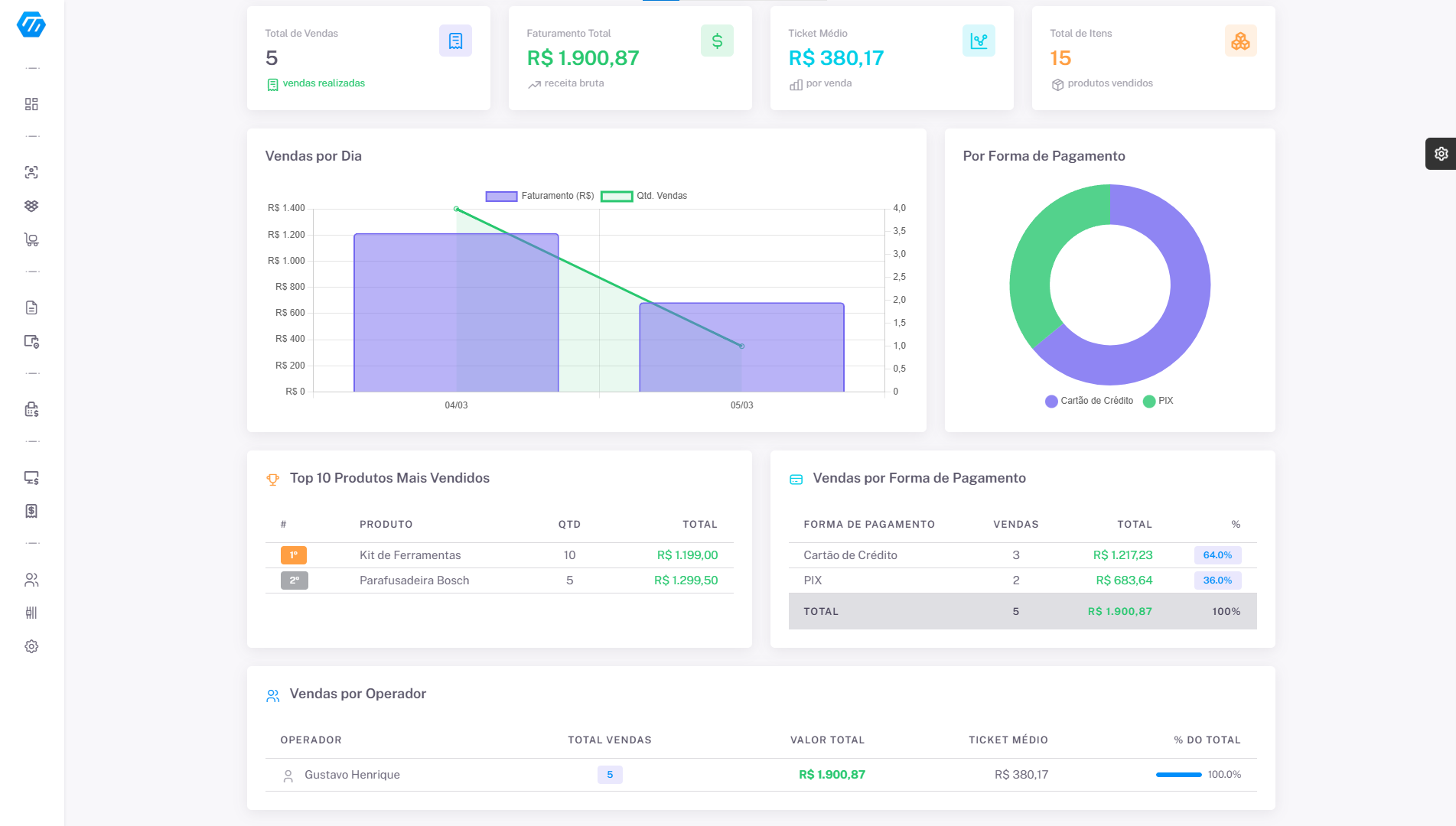This screenshot has width=1456, height=826.
Task: Open the shopping cart sidebar icon
Action: point(31,240)
